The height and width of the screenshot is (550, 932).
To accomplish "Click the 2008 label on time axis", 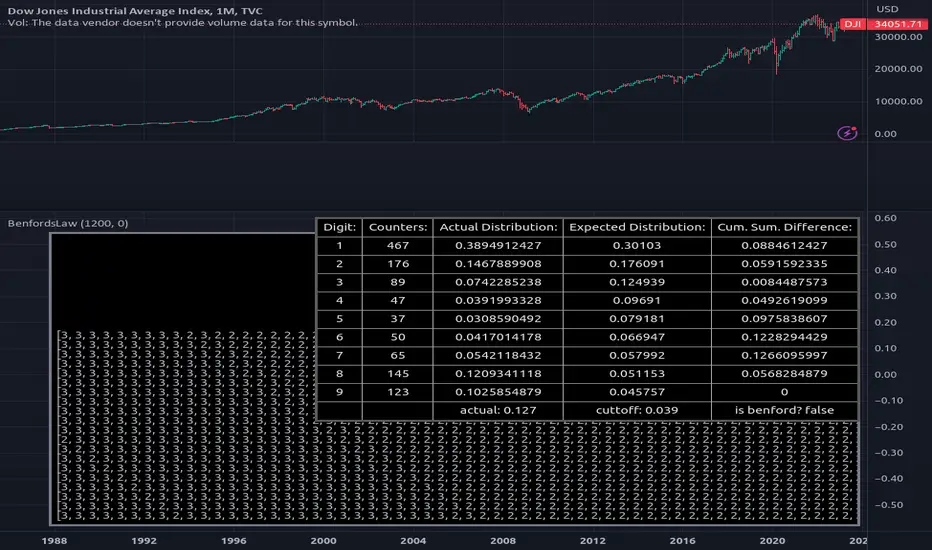I will pyautogui.click(x=503, y=540).
